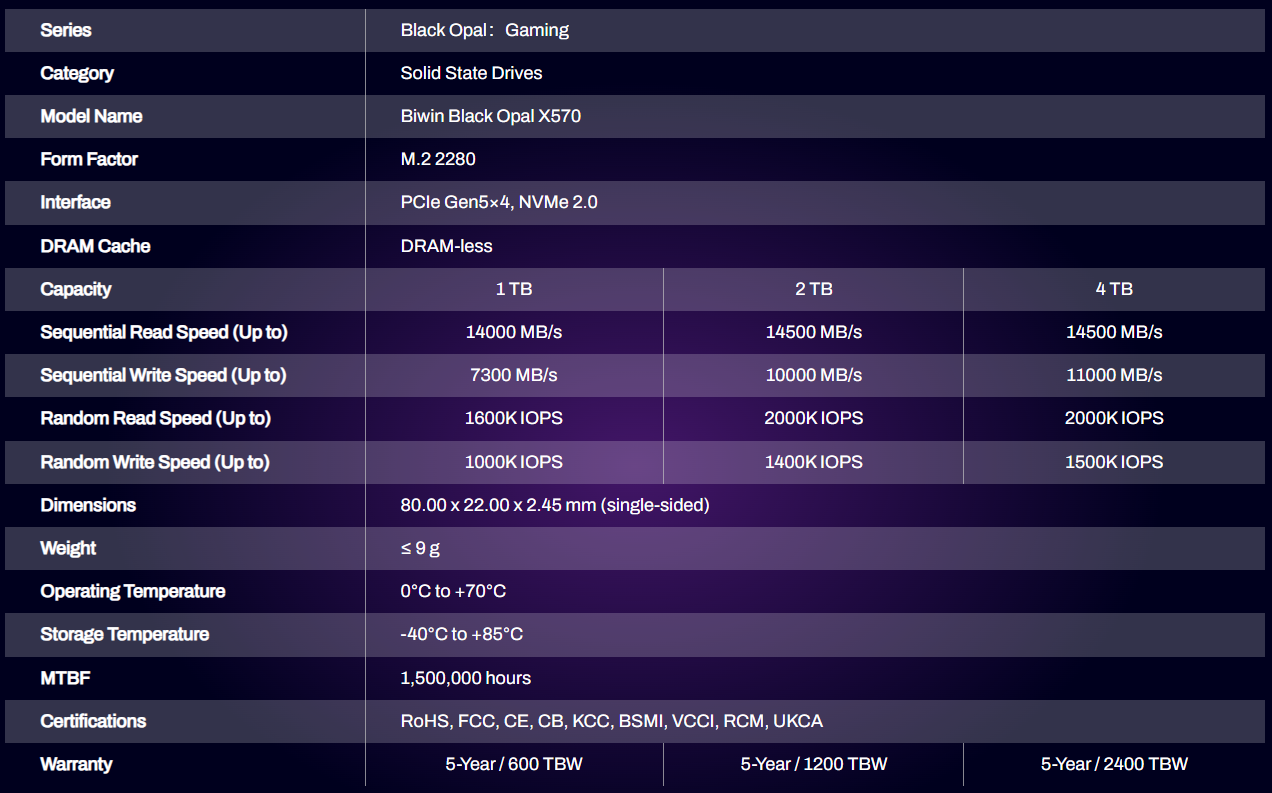
Task: Select the '14000 MB/s' read speed cell
Action: 514,332
